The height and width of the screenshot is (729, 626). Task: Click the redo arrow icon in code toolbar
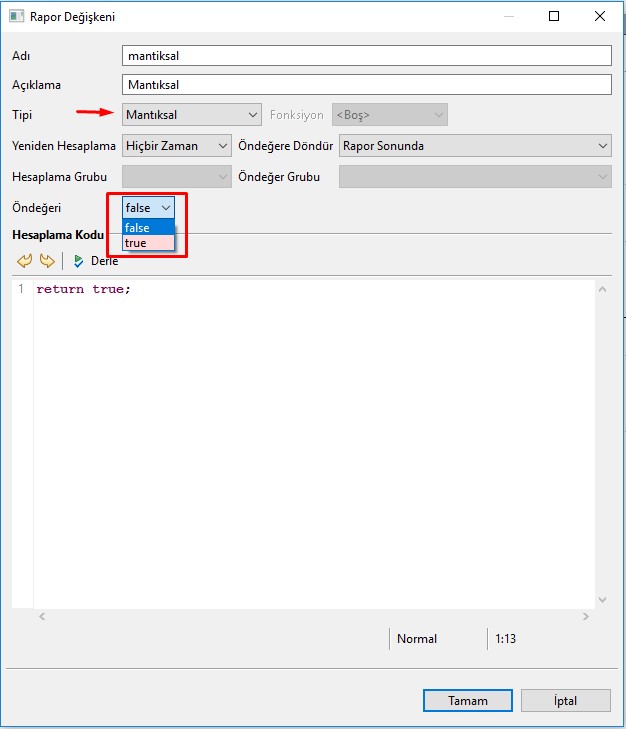click(x=47, y=261)
